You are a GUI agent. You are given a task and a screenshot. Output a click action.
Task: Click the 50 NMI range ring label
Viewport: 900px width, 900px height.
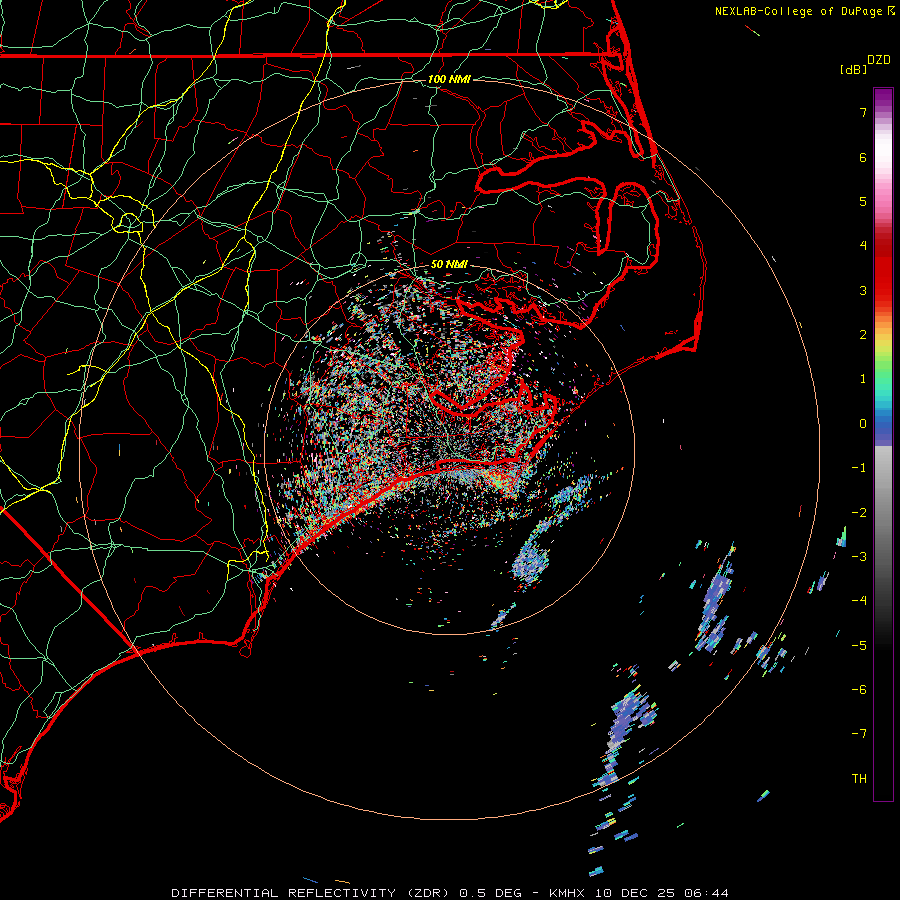click(449, 264)
